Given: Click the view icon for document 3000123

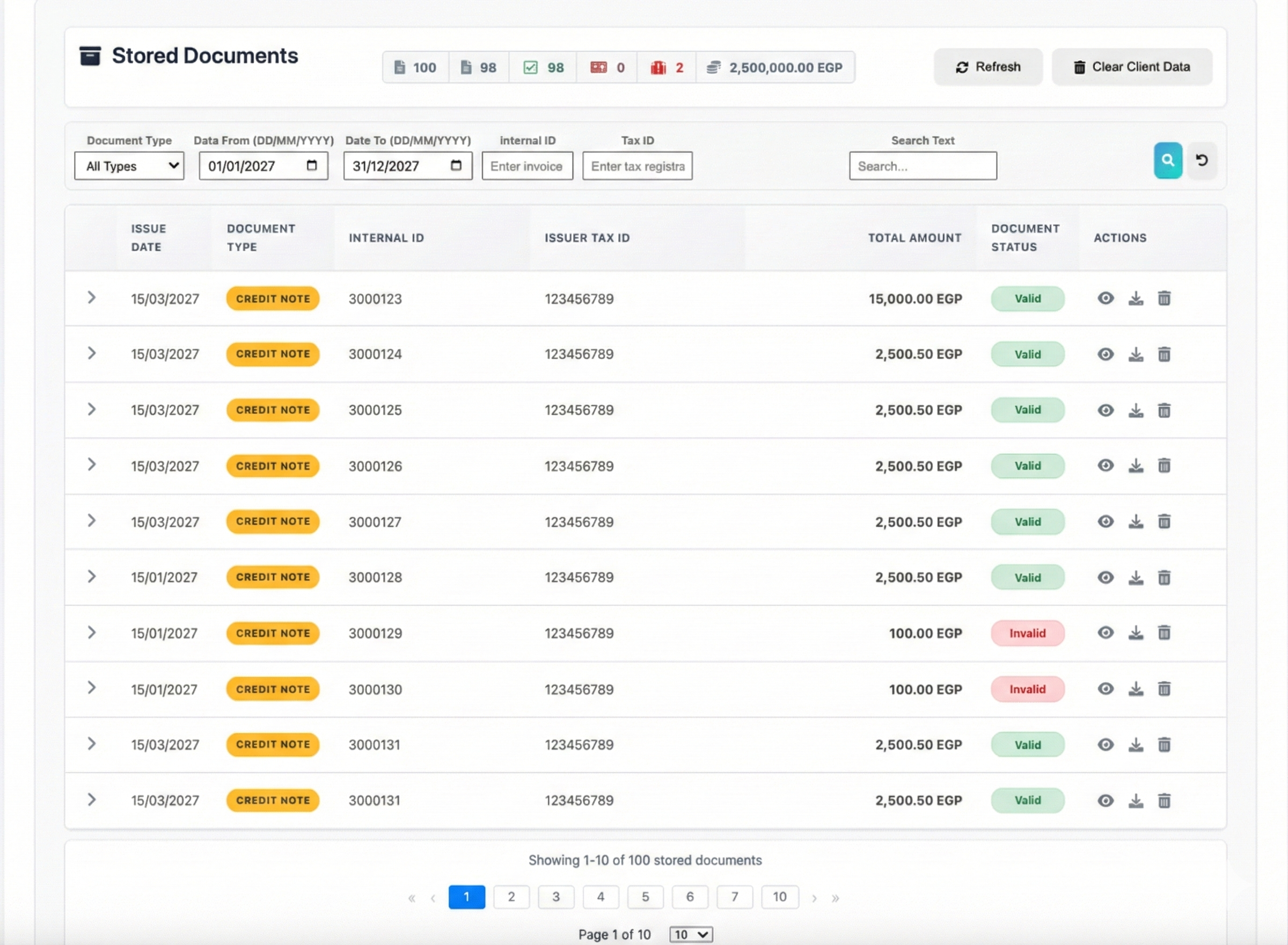Looking at the screenshot, I should (x=1106, y=298).
